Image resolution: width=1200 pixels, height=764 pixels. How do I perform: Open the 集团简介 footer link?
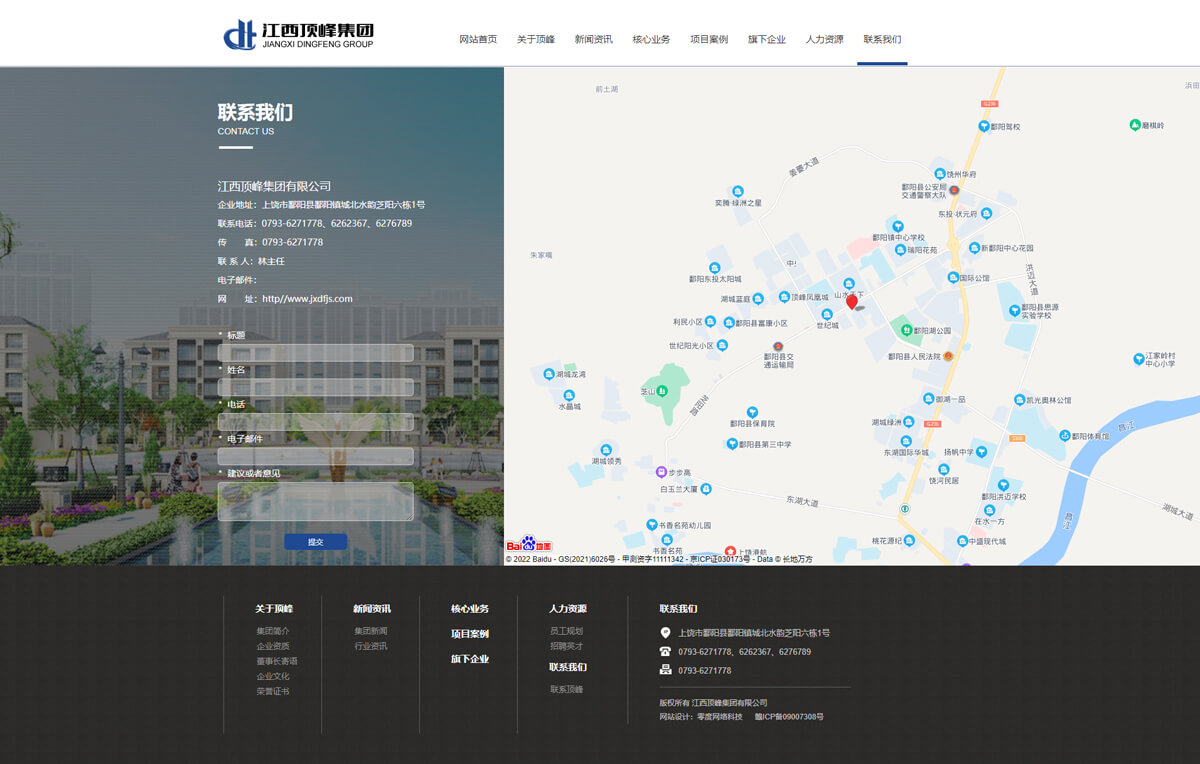pyautogui.click(x=273, y=631)
